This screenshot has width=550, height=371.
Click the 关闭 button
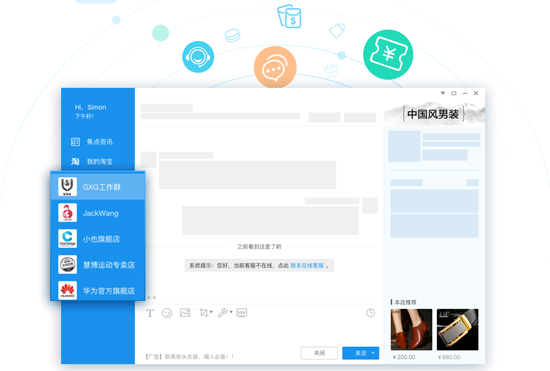click(319, 353)
